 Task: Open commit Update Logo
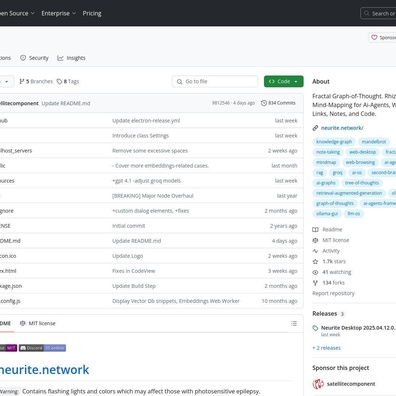[128, 256]
